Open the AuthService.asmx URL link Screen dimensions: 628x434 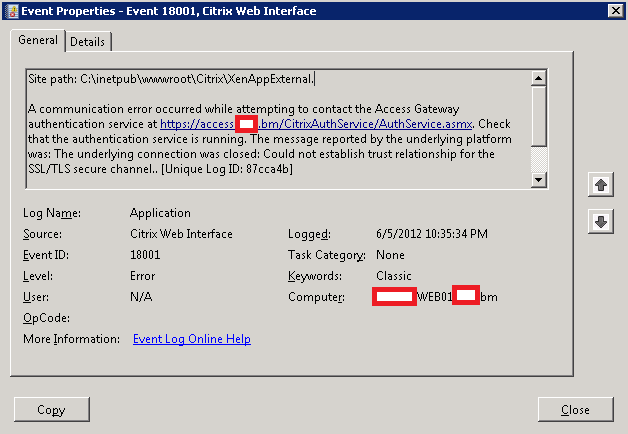pos(316,124)
